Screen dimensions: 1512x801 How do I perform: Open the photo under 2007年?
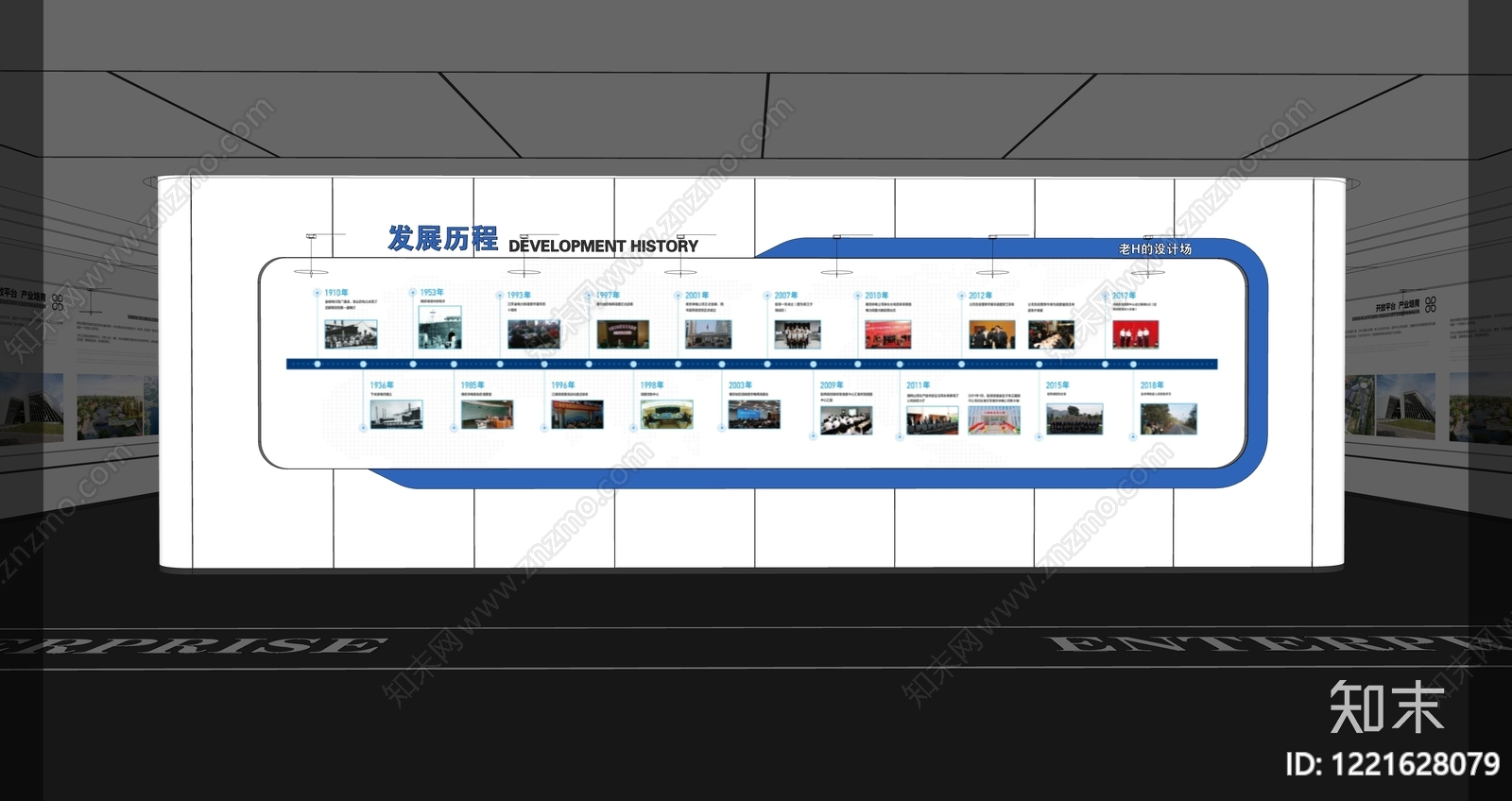[x=798, y=334]
